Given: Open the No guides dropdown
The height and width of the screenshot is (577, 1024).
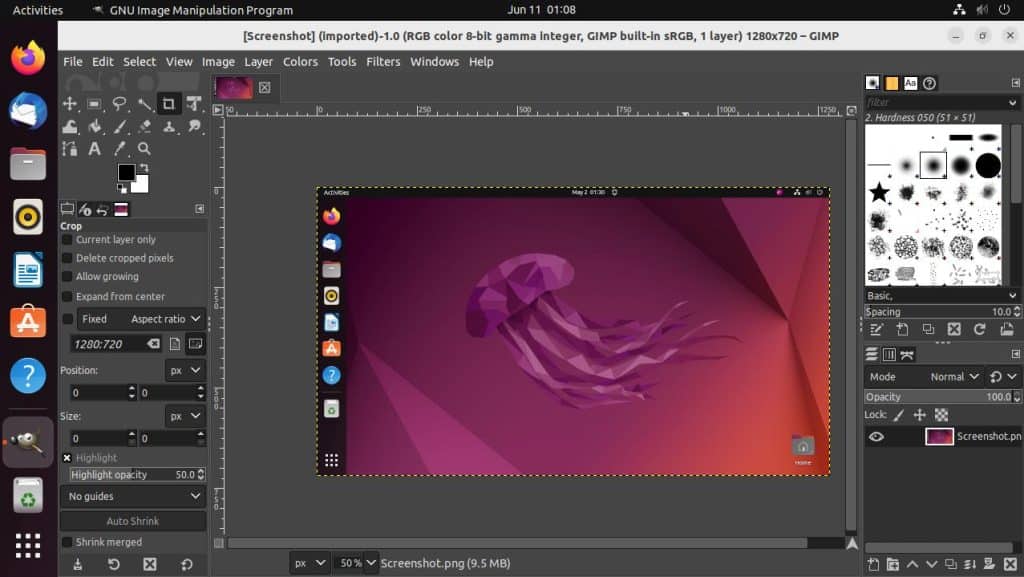Looking at the screenshot, I should [x=133, y=497].
